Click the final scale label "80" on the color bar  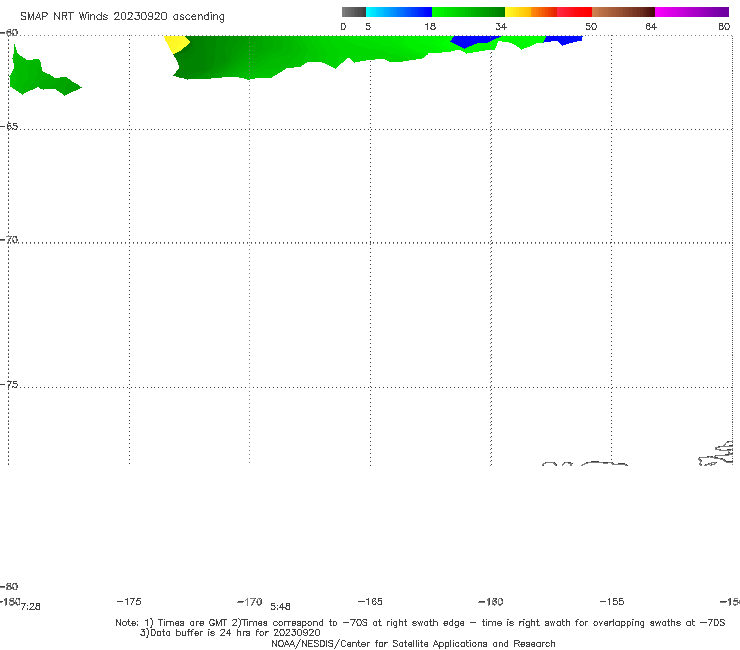pyautogui.click(x=724, y=27)
